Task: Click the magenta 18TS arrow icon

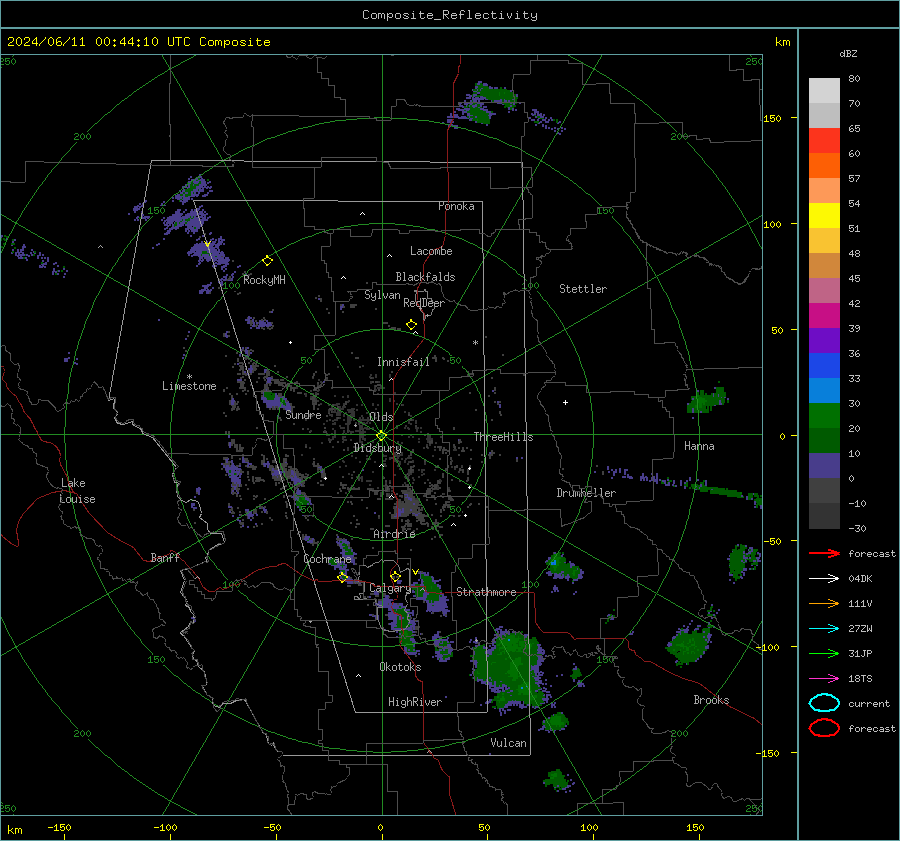Action: (824, 679)
